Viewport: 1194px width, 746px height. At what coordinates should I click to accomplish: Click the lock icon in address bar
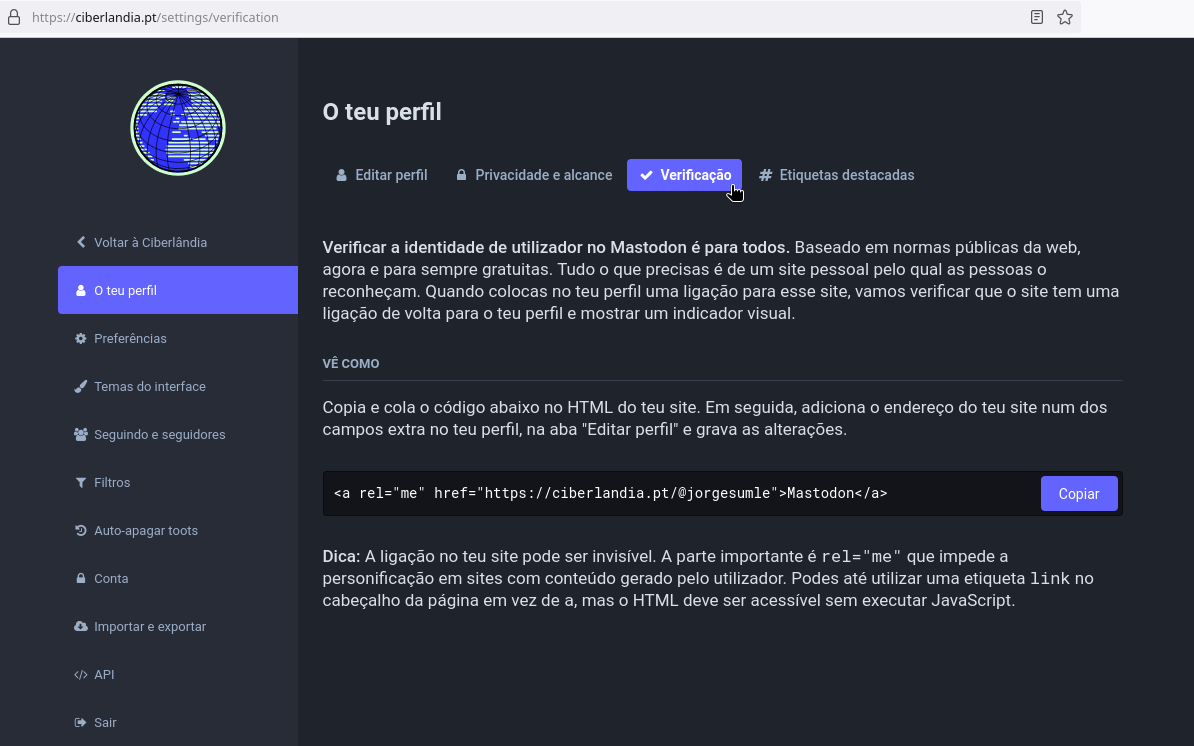(14, 18)
